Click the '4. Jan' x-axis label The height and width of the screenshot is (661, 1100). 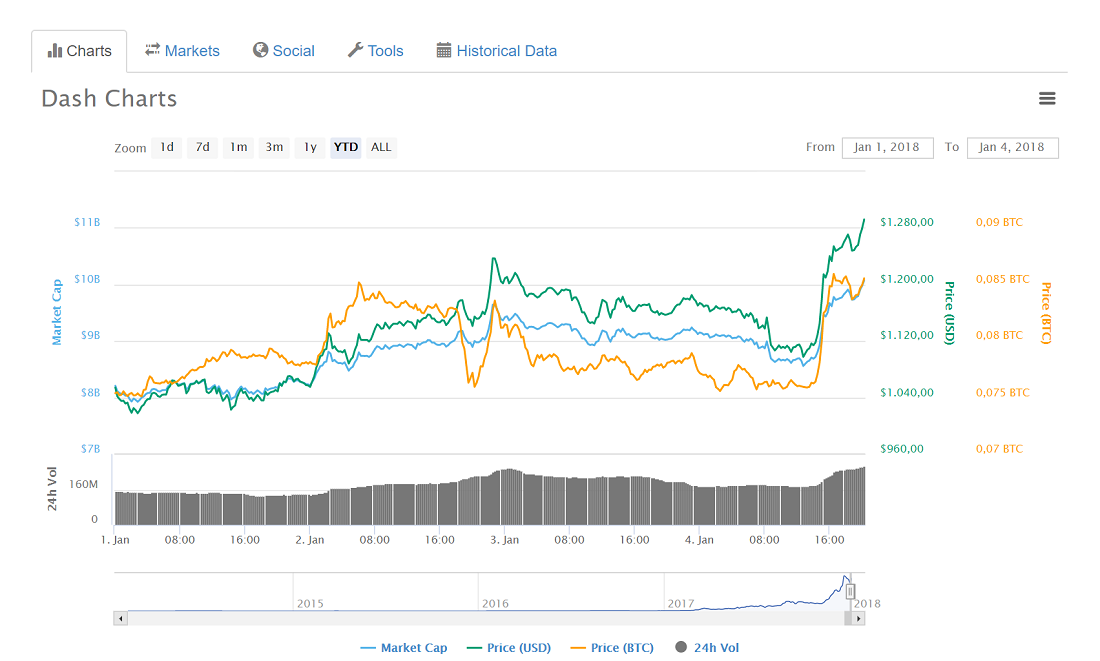coord(699,540)
